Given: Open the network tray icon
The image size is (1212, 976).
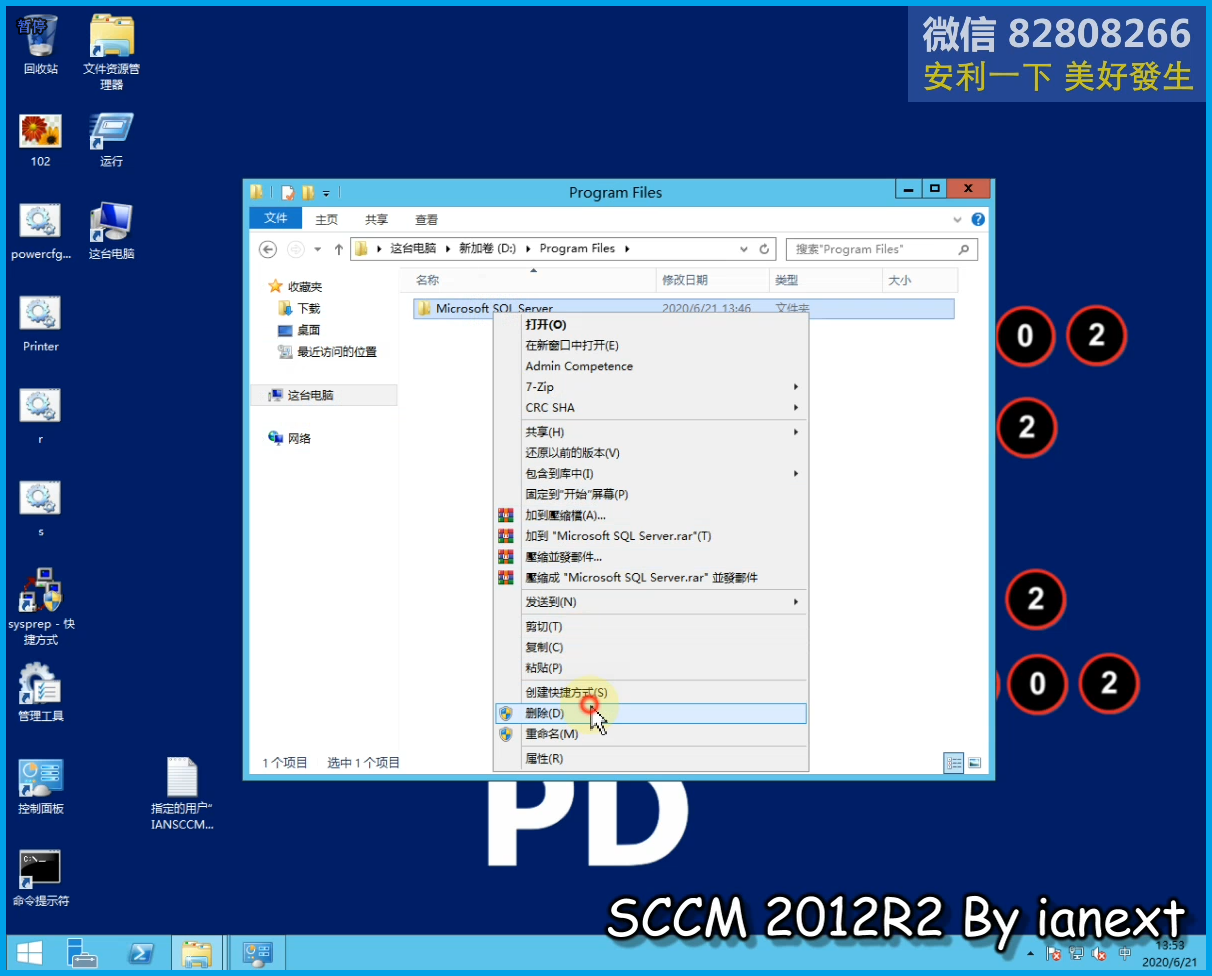Looking at the screenshot, I should click(1076, 953).
